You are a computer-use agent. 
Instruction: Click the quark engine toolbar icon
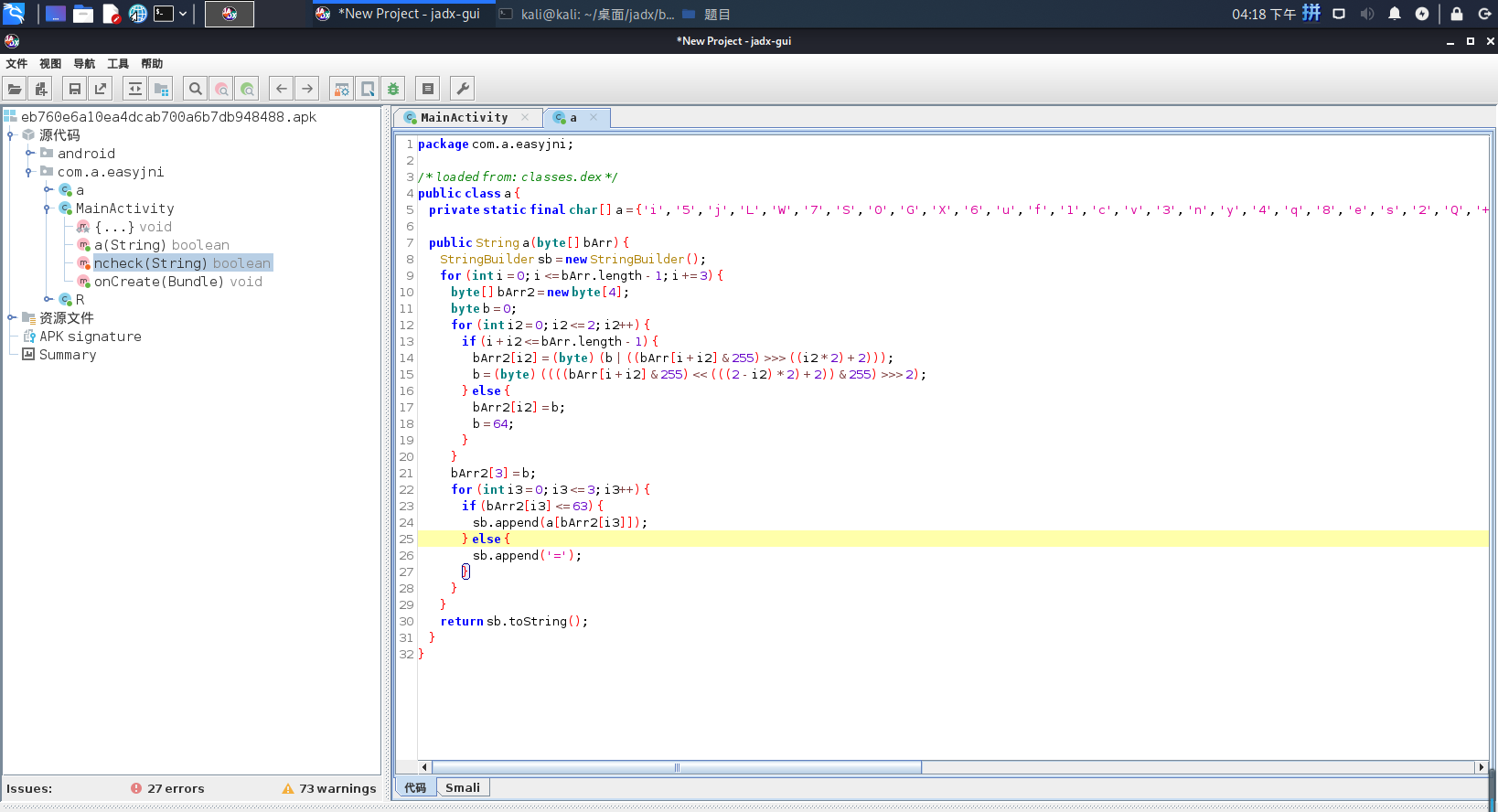click(368, 89)
